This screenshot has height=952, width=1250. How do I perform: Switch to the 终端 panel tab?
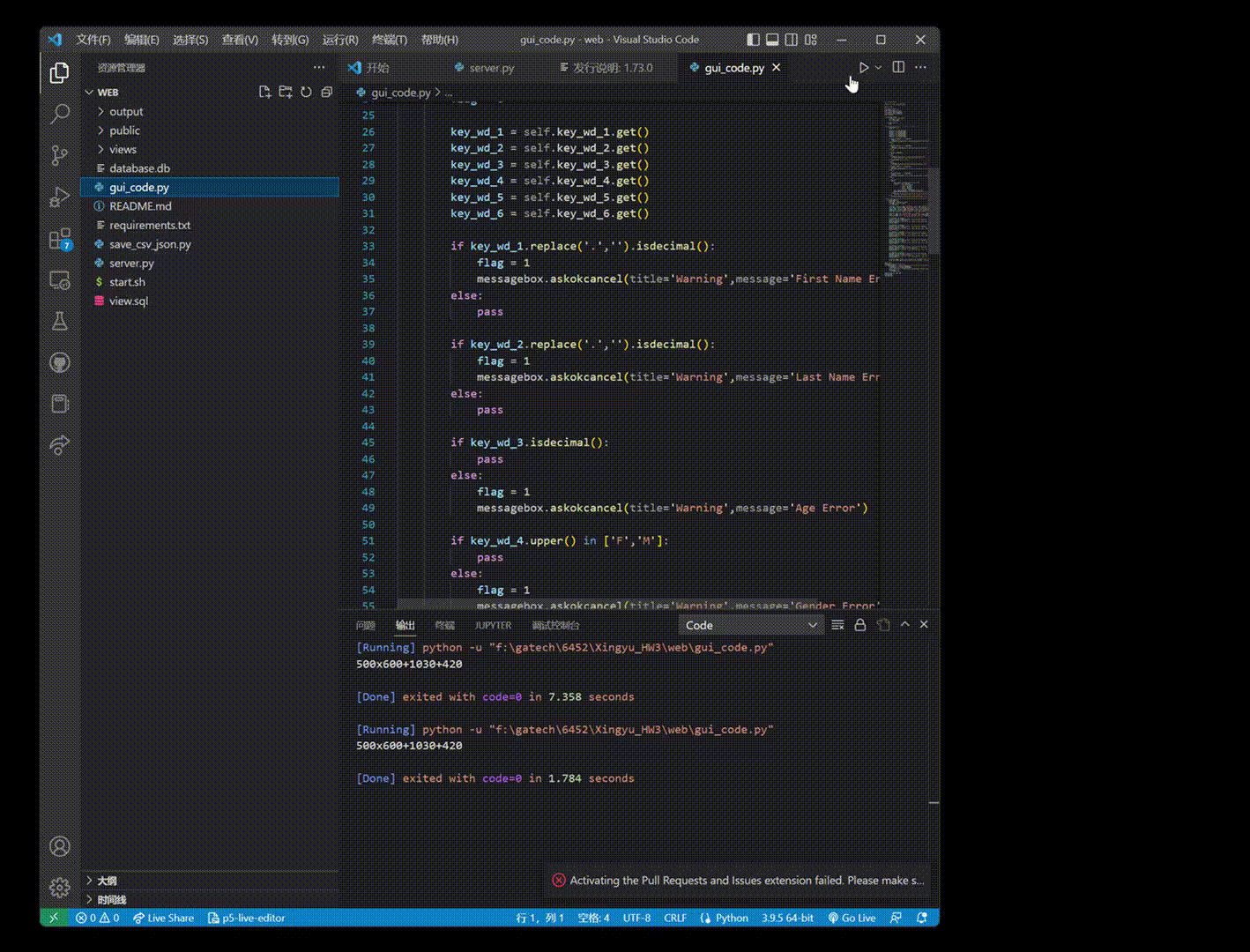445,625
